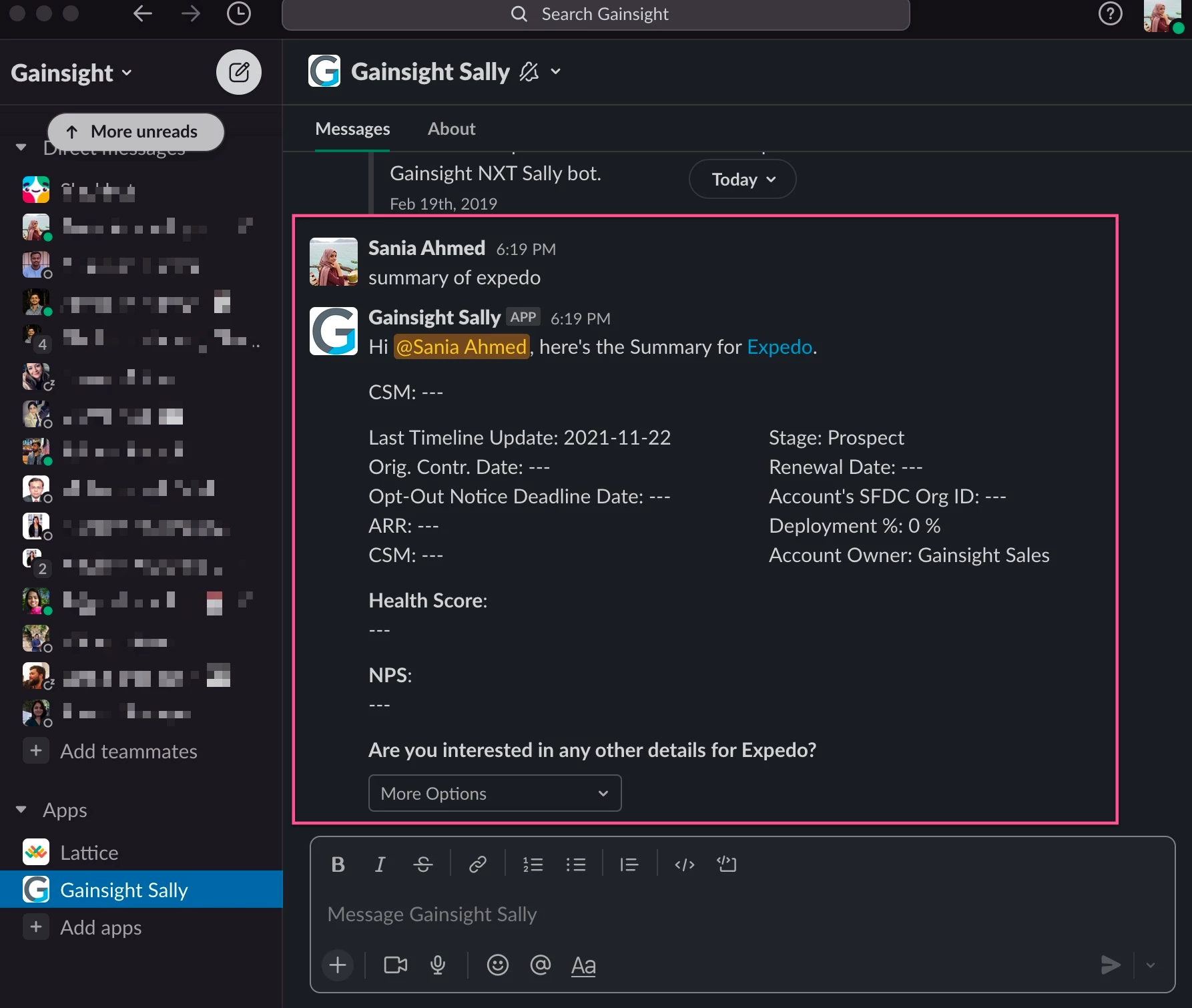Open the Today date jump dropdown
Viewport: 1192px width, 1008px height.
pos(743,179)
